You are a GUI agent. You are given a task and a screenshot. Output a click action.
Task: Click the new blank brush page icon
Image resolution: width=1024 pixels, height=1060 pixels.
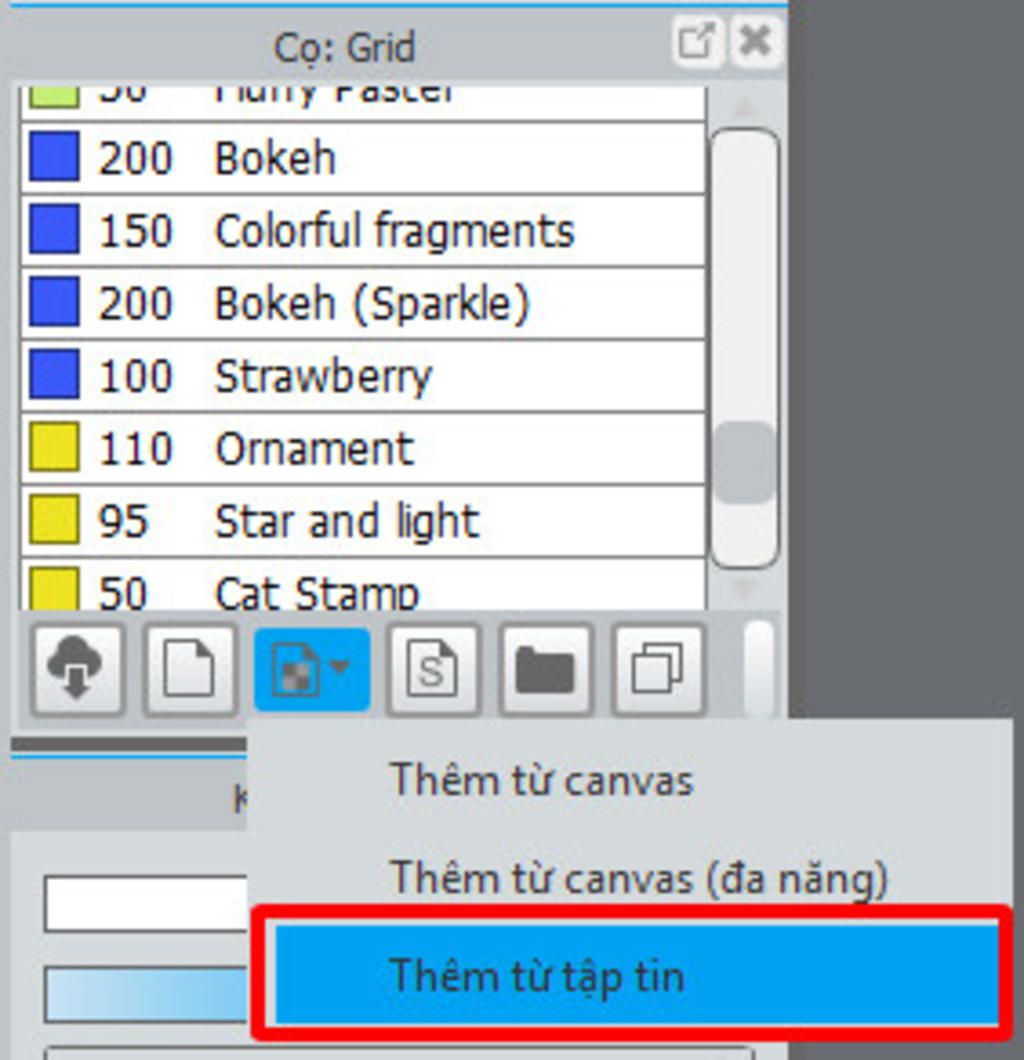click(191, 669)
